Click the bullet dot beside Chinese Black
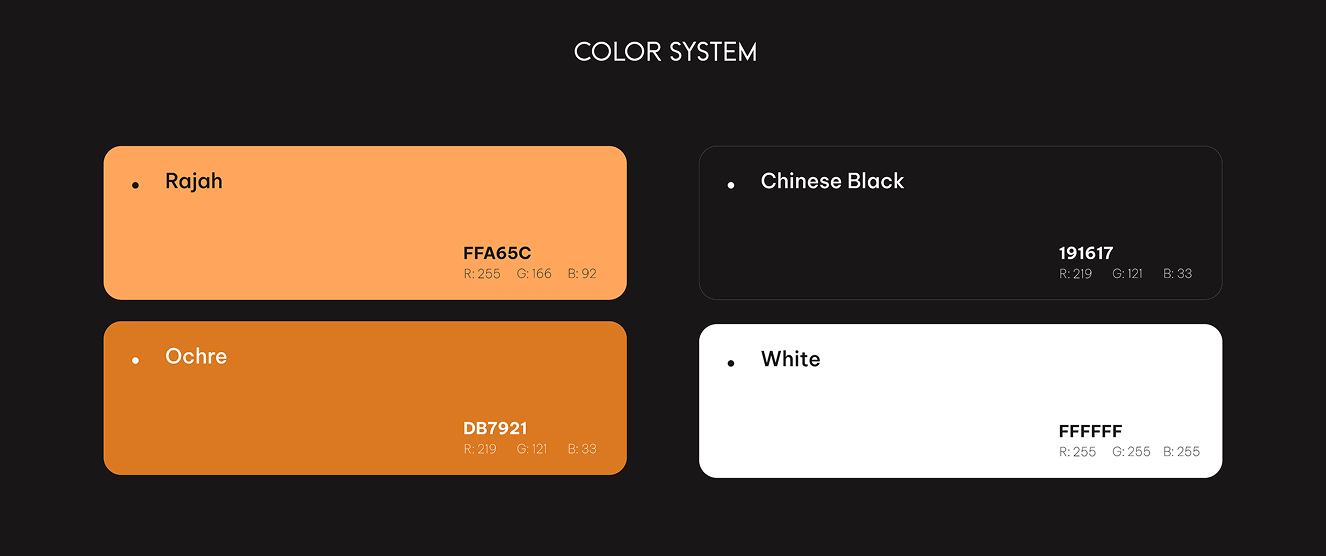This screenshot has height=556, width=1326. tap(731, 185)
